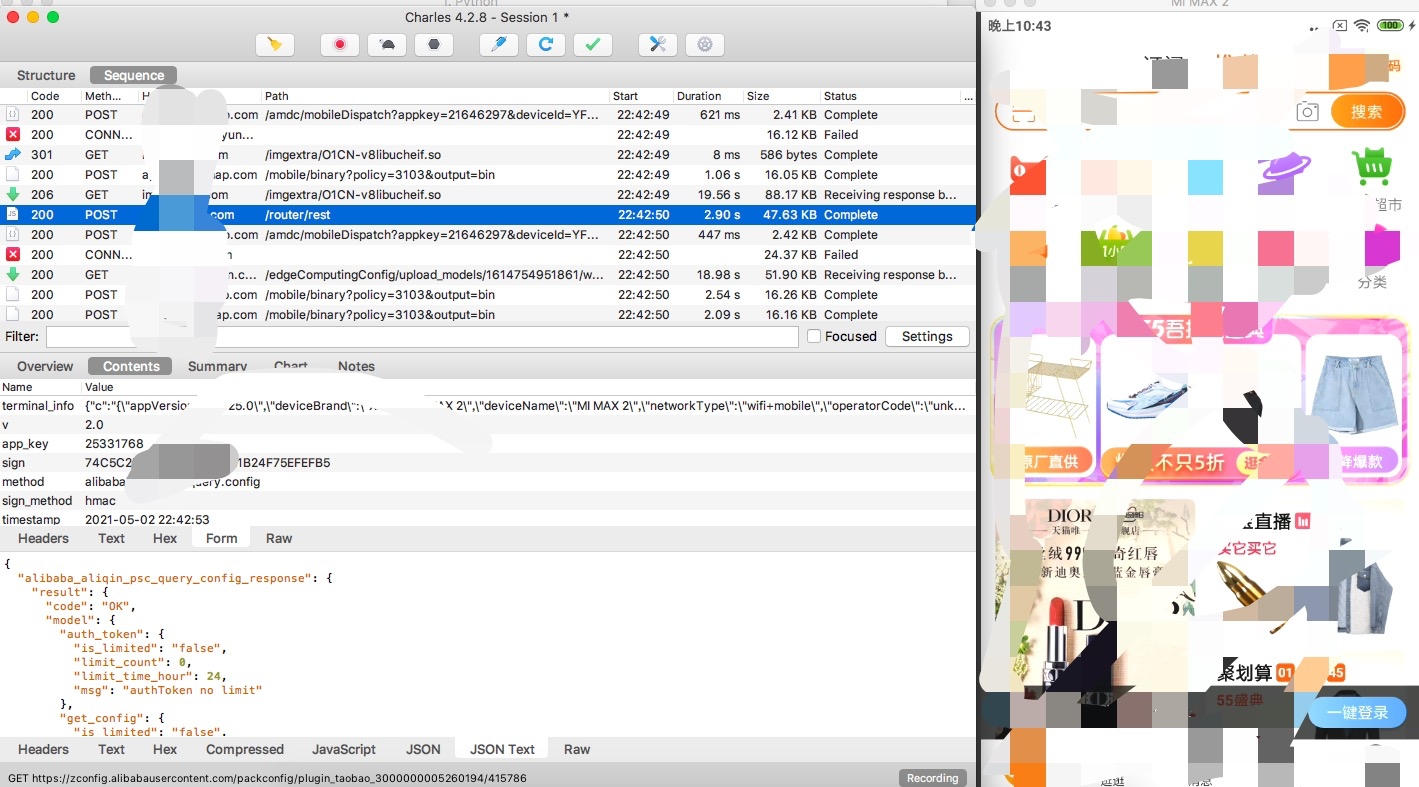Show the response JSON Text tab
Screen dimensions: 1419x787
(502, 749)
